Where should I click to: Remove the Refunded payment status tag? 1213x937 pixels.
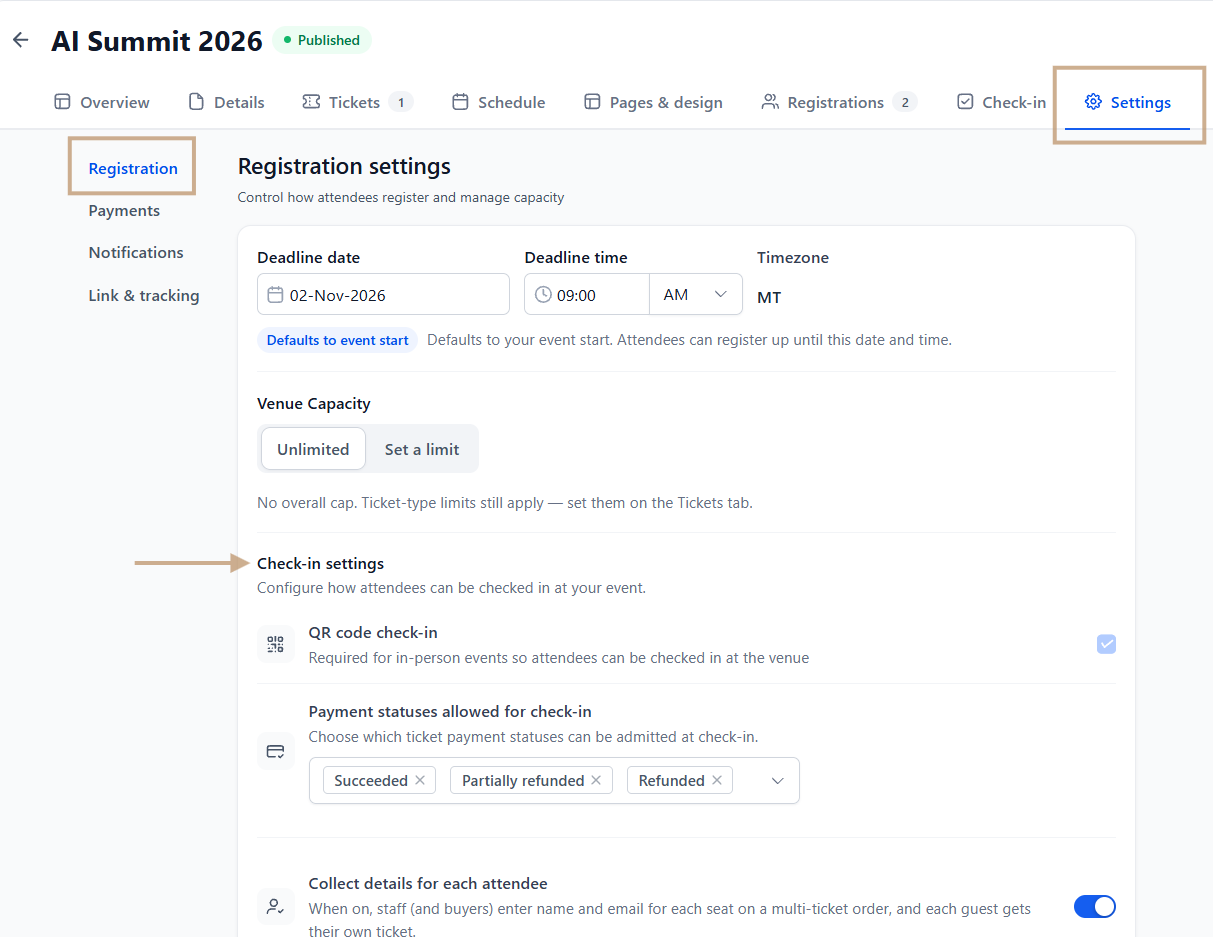[x=717, y=780]
